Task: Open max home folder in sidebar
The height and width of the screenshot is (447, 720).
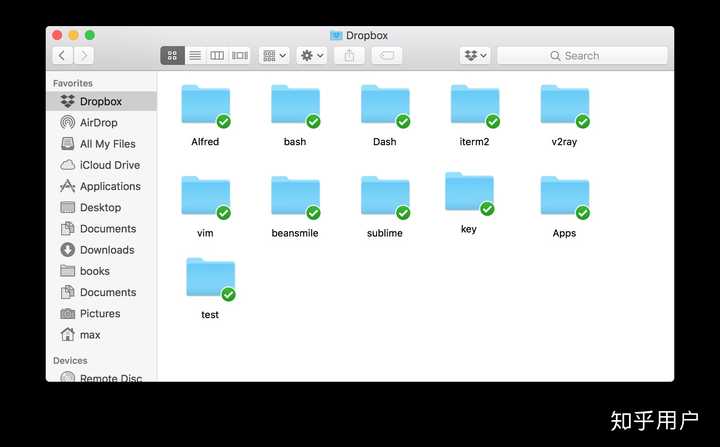Action: (x=101, y=334)
